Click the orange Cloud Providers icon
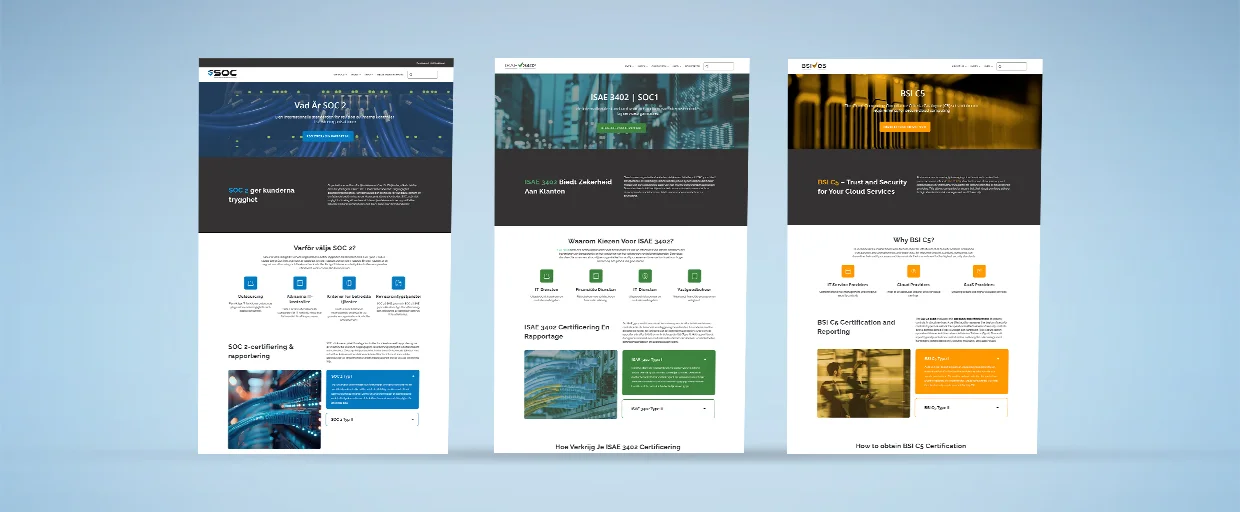Screen dimensions: 1240x512 pos(913,271)
